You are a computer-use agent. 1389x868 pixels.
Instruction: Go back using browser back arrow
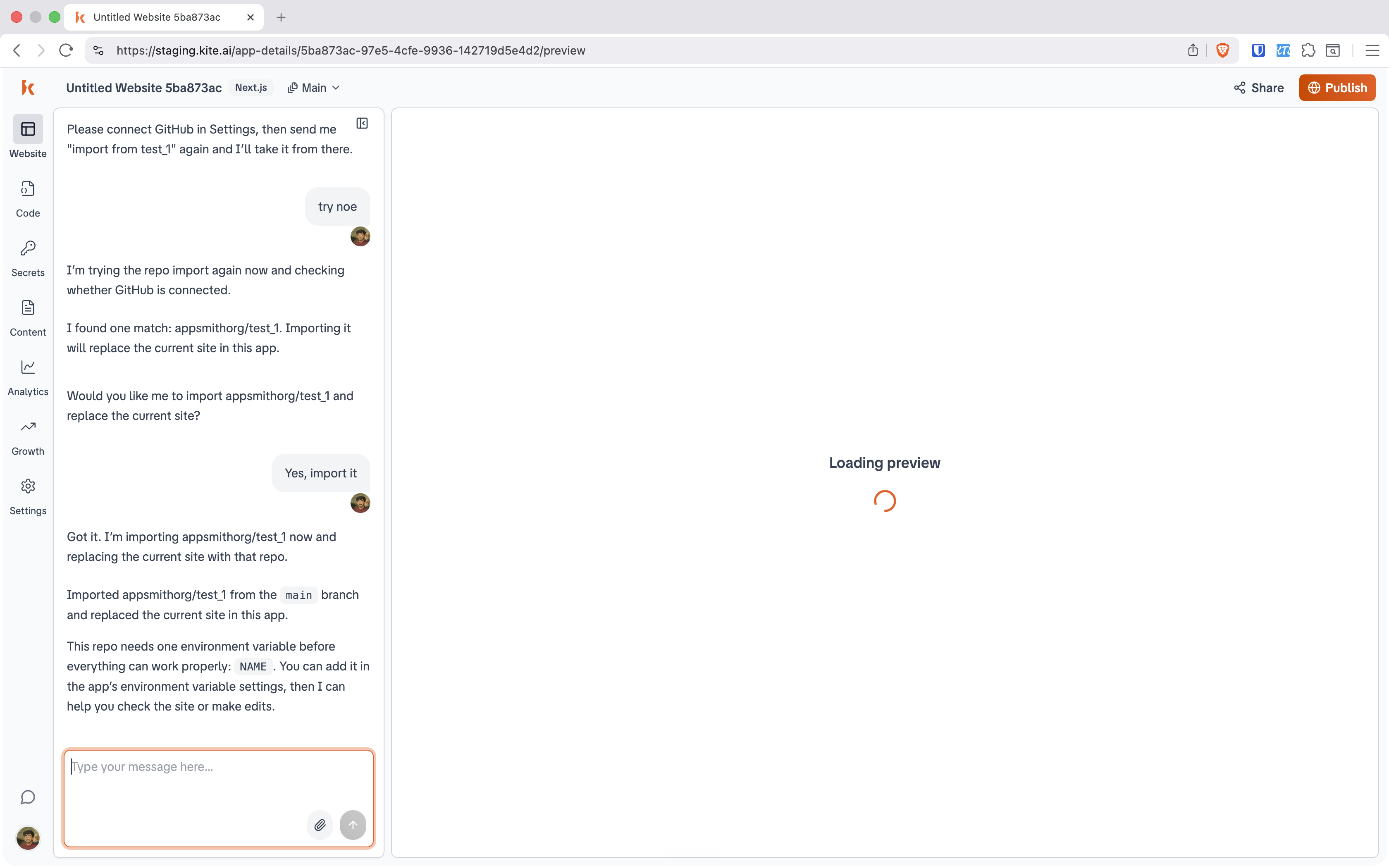(17, 50)
